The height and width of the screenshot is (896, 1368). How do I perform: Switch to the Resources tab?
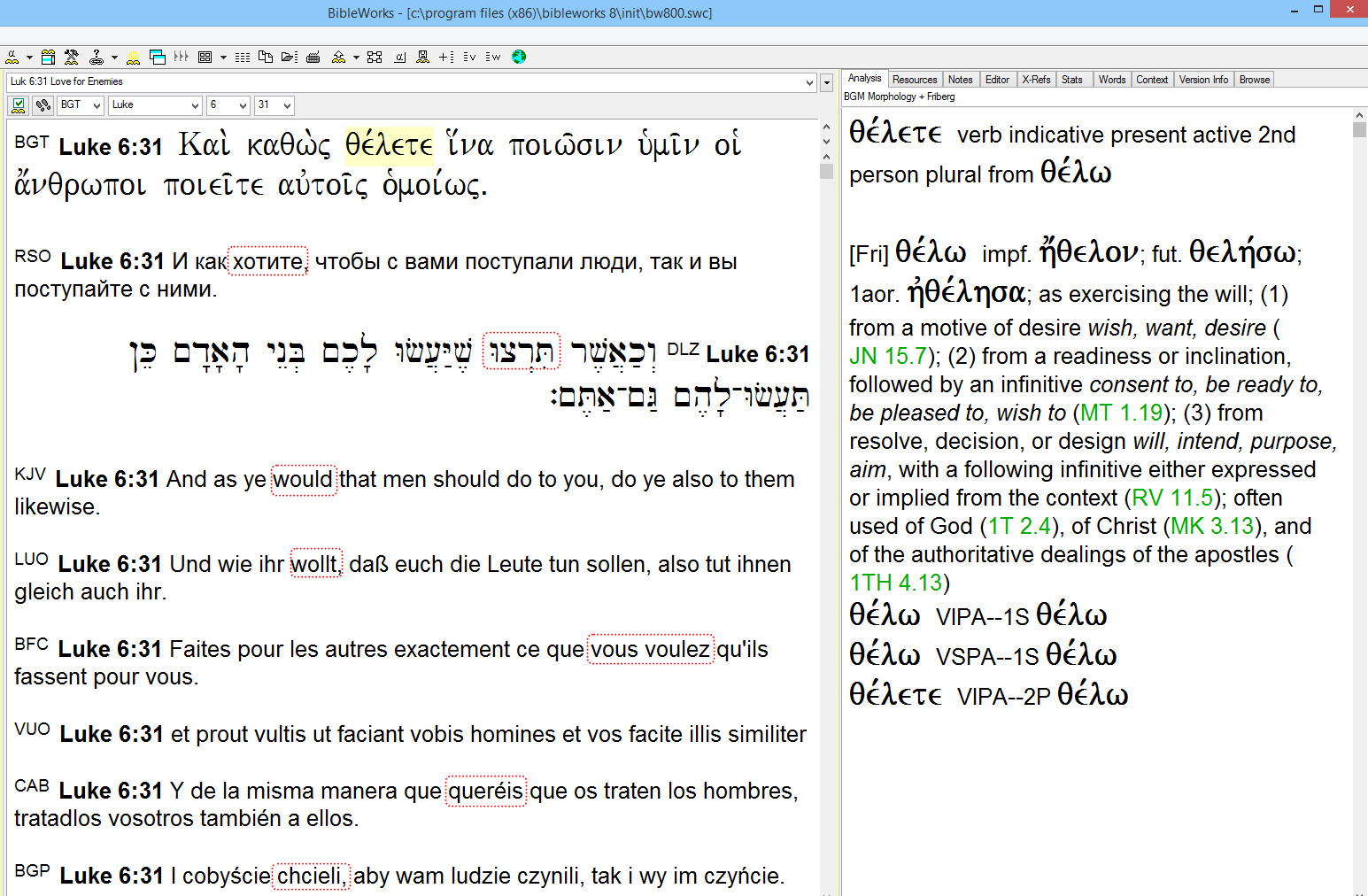915,80
